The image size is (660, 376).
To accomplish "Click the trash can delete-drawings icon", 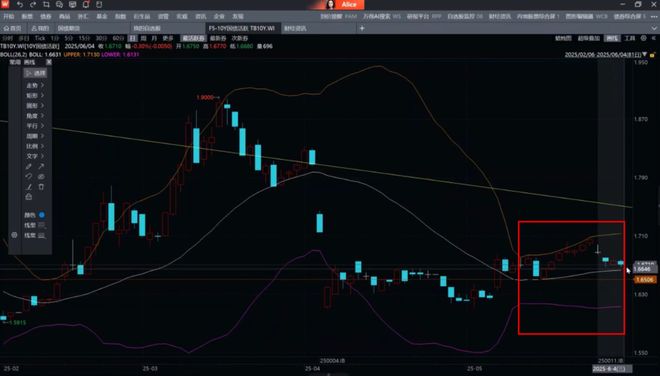I will (x=41, y=187).
